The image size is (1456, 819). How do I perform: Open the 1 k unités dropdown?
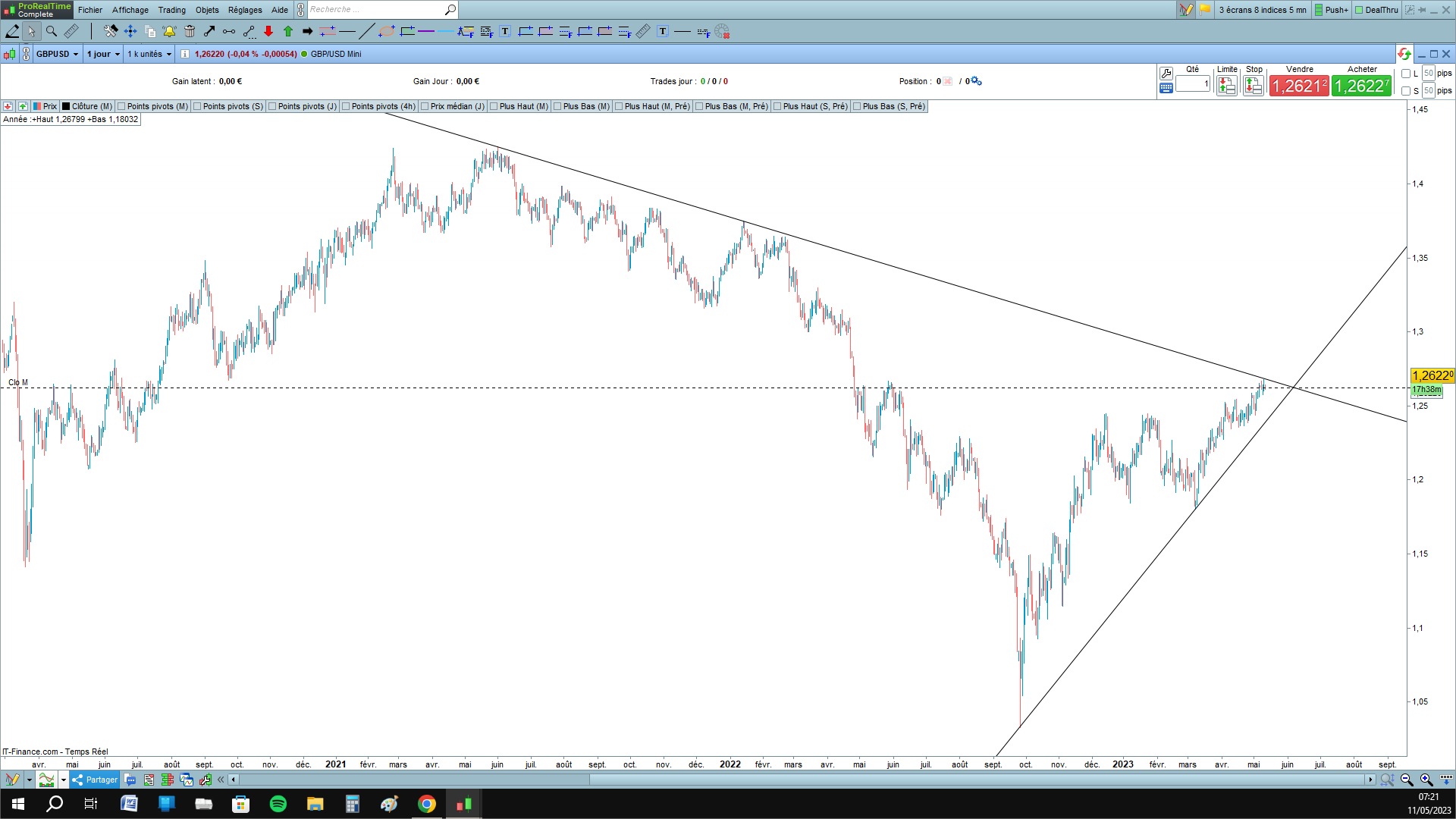click(x=149, y=54)
